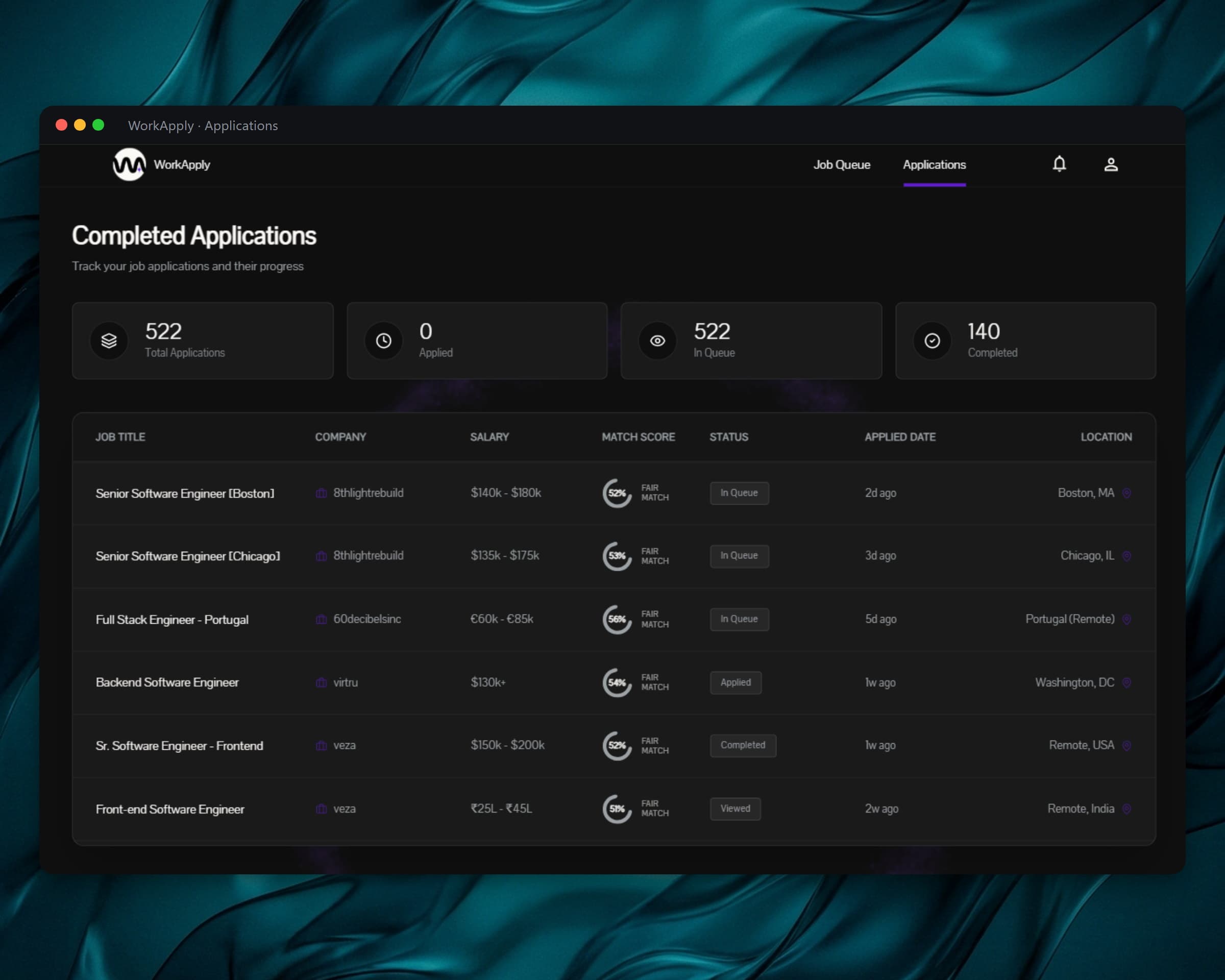This screenshot has width=1225, height=980.
Task: Click location pin next to Remote, India
Action: click(x=1126, y=808)
